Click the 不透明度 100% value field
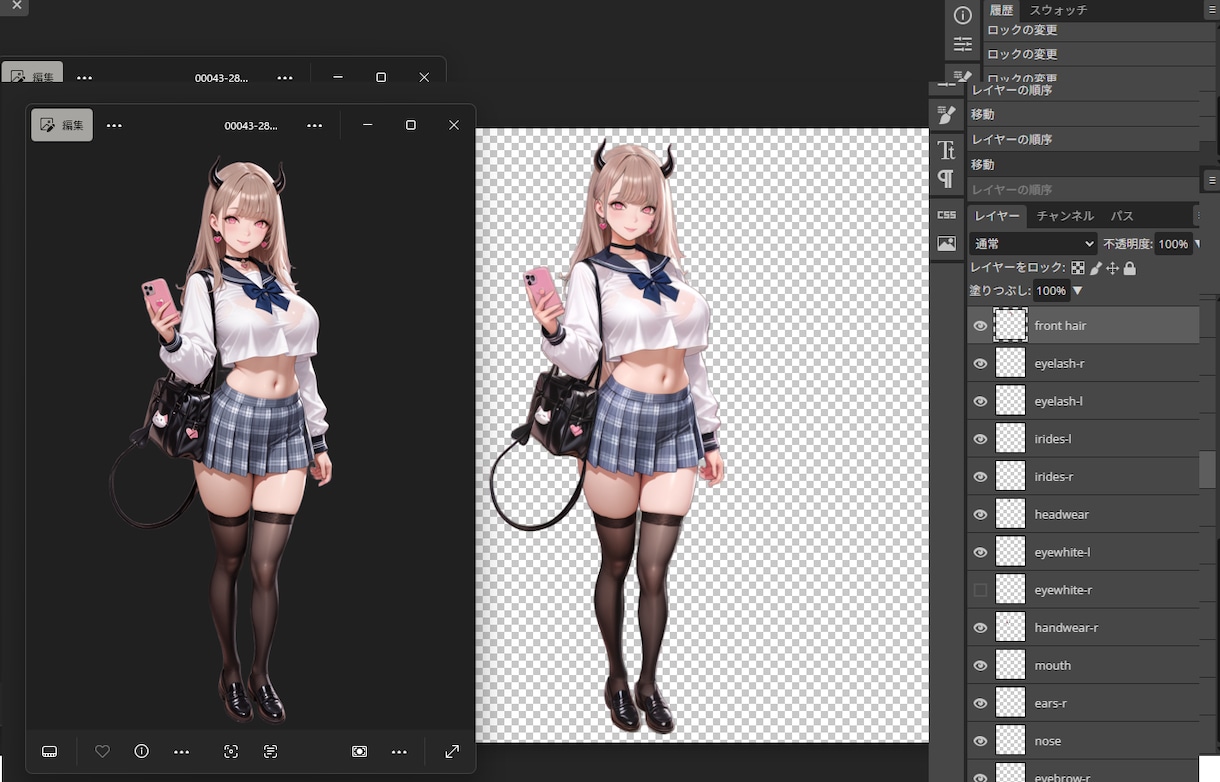The image size is (1220, 782). 1172,244
